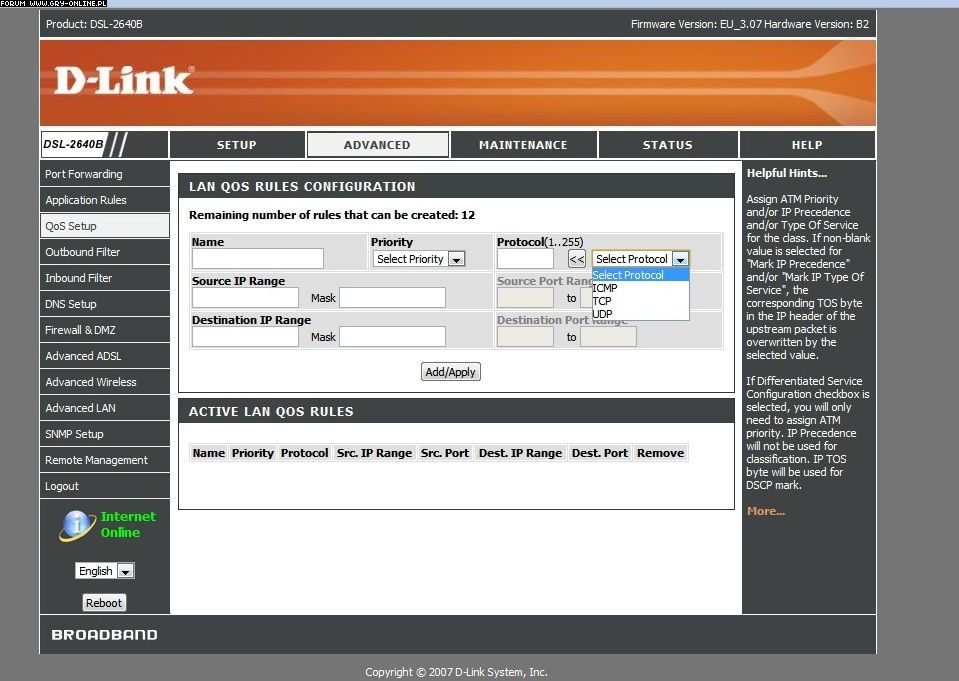Open the English language dropdown

tap(105, 571)
